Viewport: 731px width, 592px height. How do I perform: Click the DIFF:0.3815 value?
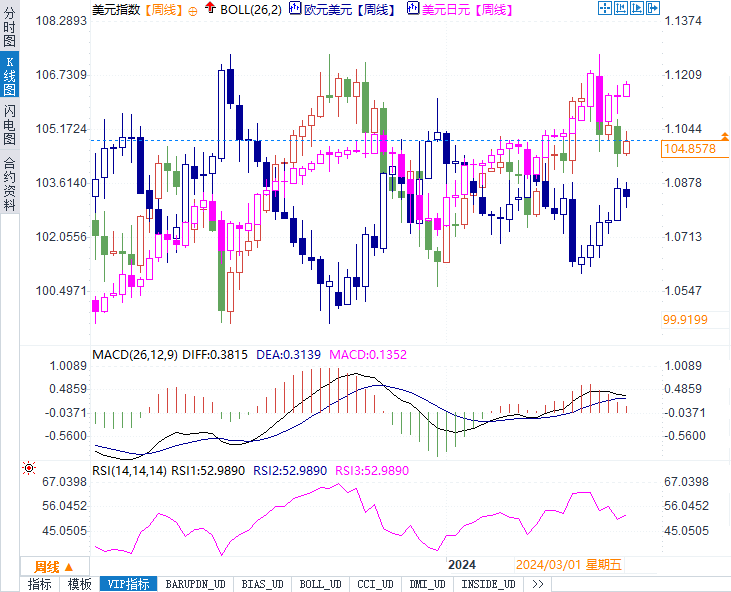click(215, 355)
